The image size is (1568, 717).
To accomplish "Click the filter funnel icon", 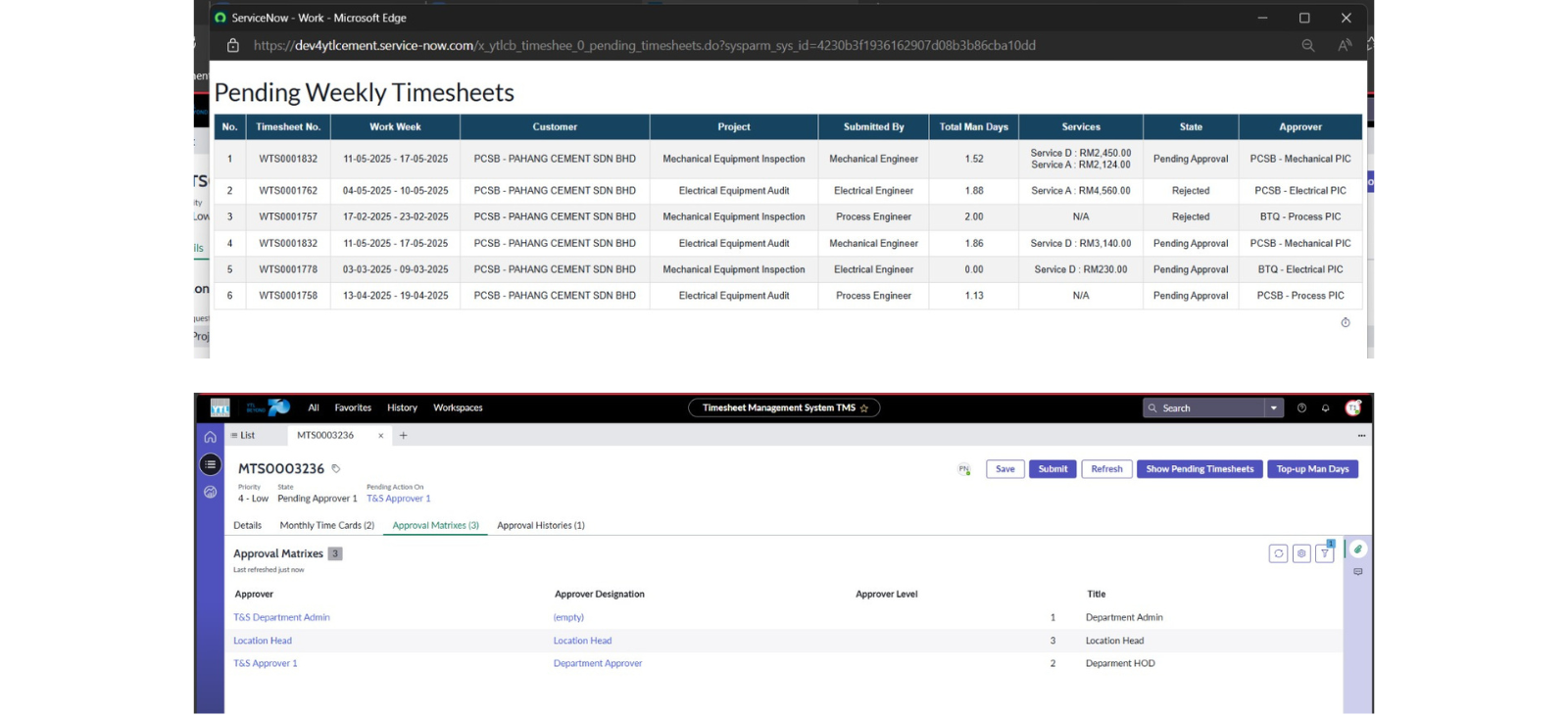I will (x=1324, y=553).
